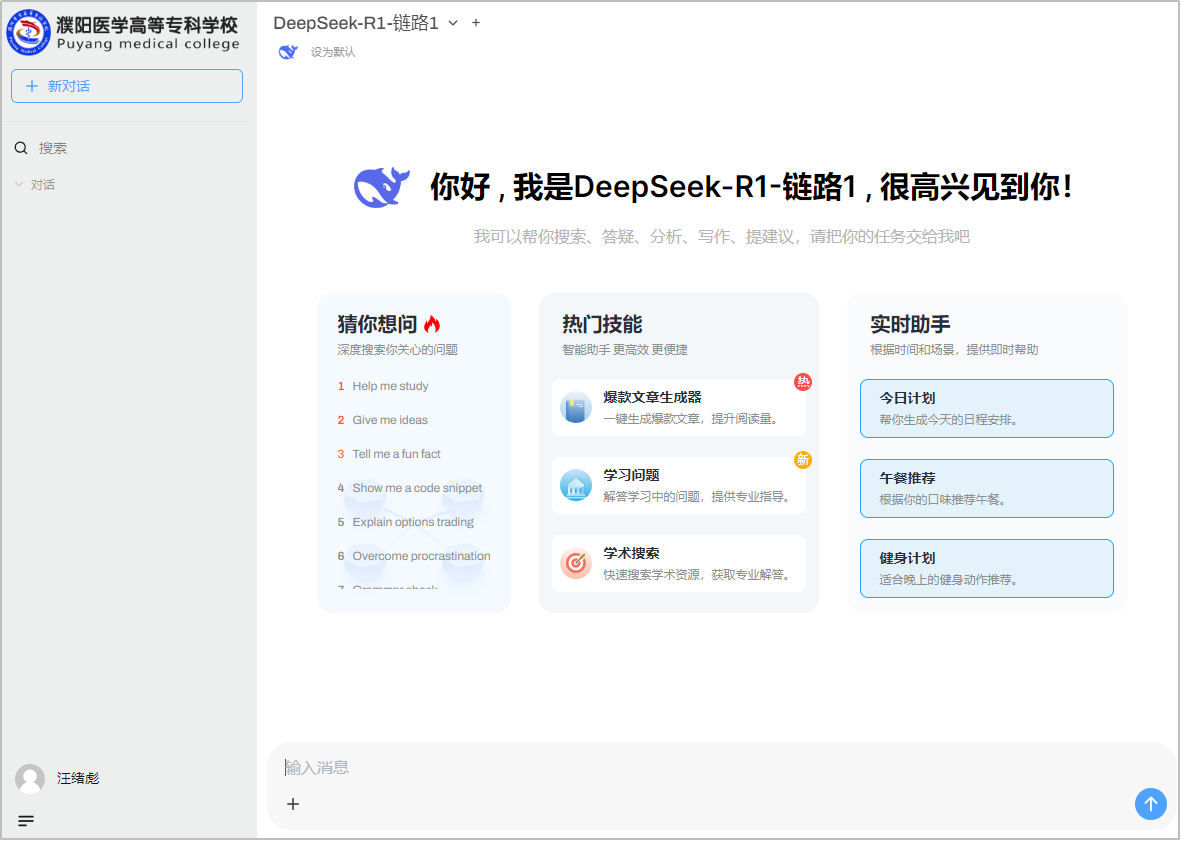The image size is (1181, 841).
Task: Choose Explain options trading suggestion
Action: (x=413, y=522)
